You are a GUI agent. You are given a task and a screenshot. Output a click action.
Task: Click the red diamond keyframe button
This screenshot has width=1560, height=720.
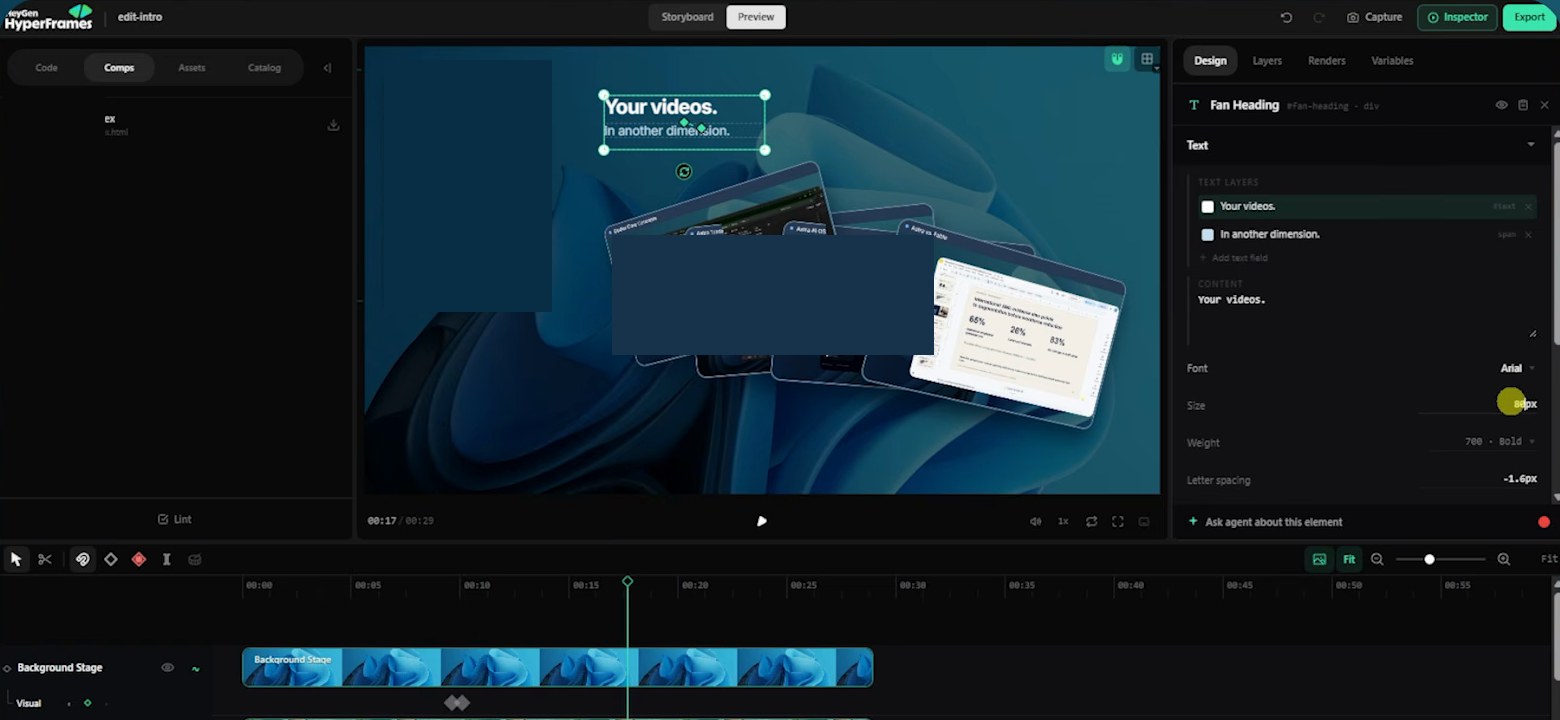click(139, 559)
